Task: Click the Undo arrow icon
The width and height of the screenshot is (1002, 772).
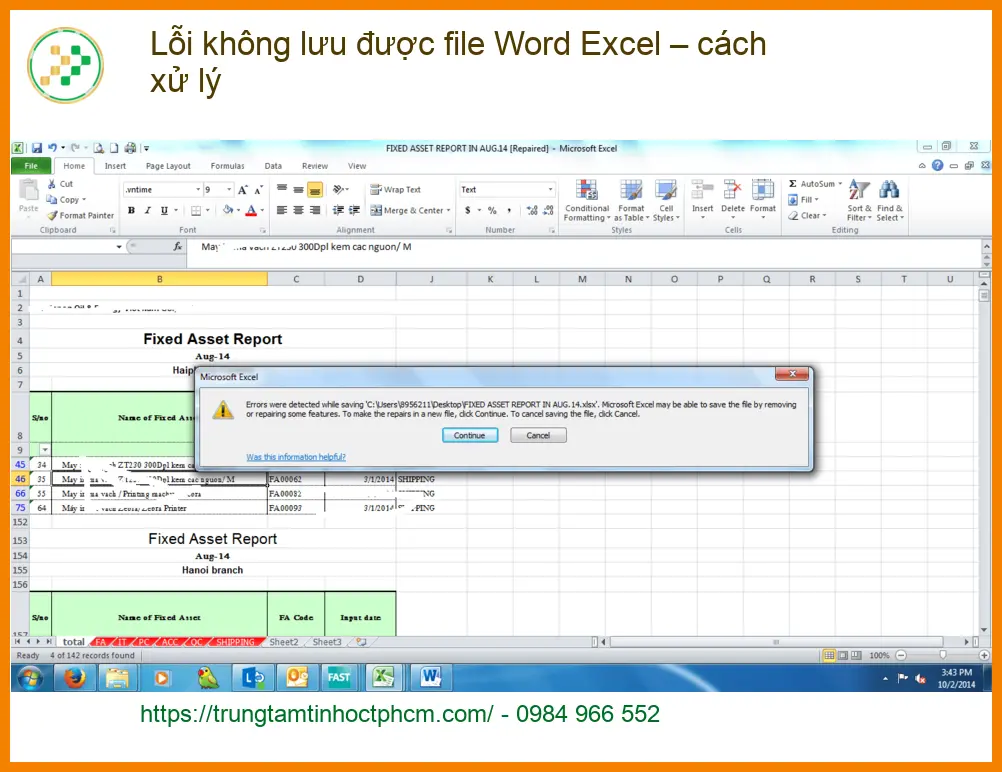Action: pyautogui.click(x=52, y=148)
